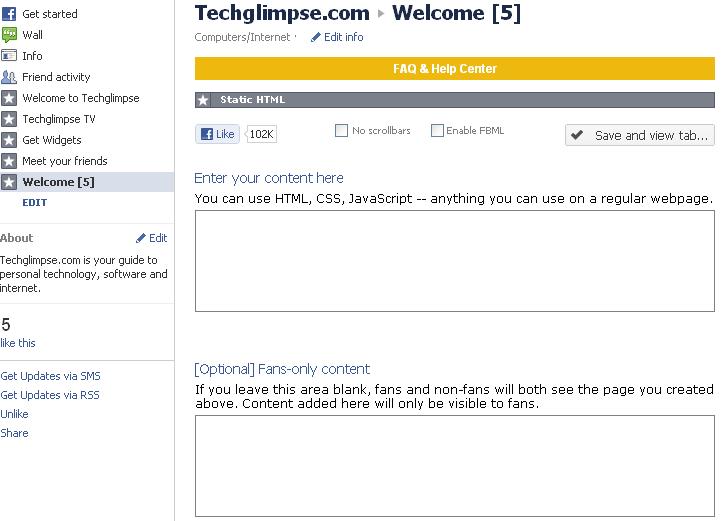The height and width of the screenshot is (521, 724).
Task: Click the star icon in Static HTML bar
Action: point(203,100)
